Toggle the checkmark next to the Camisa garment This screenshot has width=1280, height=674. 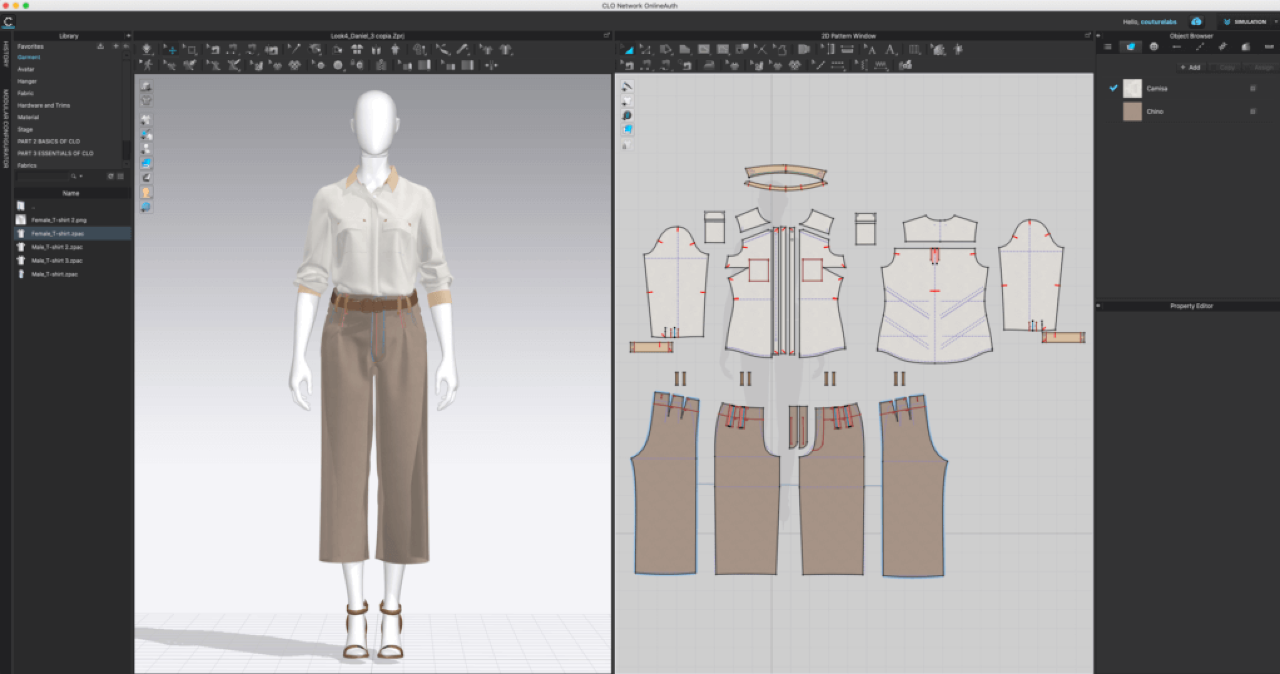pyautogui.click(x=1113, y=88)
